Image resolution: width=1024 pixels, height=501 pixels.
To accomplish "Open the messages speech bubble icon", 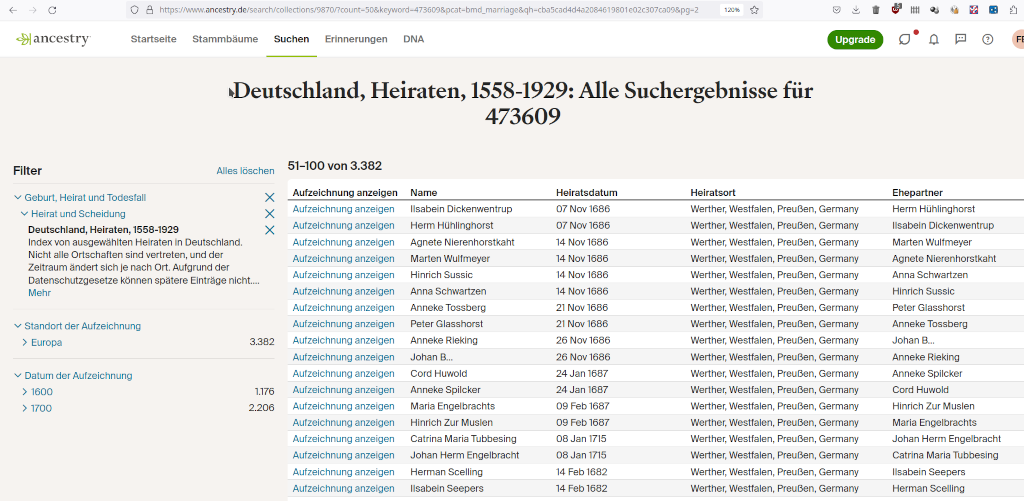I will (961, 39).
